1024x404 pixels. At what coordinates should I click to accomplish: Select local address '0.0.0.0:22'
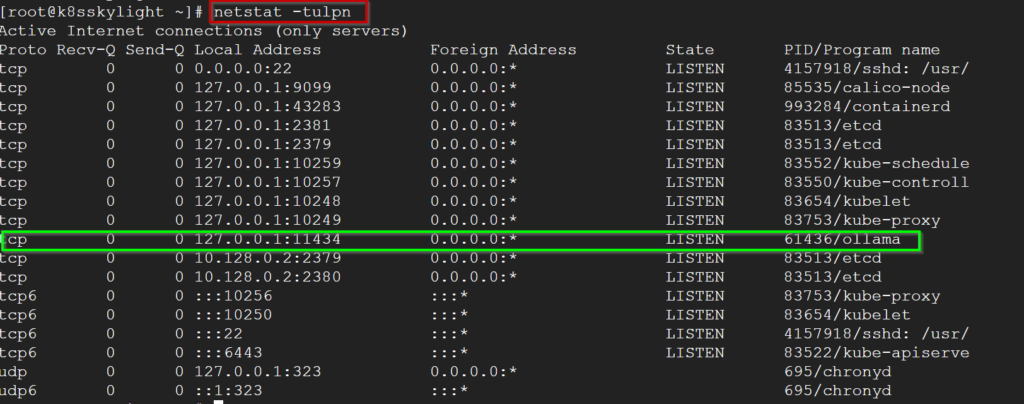(243, 69)
